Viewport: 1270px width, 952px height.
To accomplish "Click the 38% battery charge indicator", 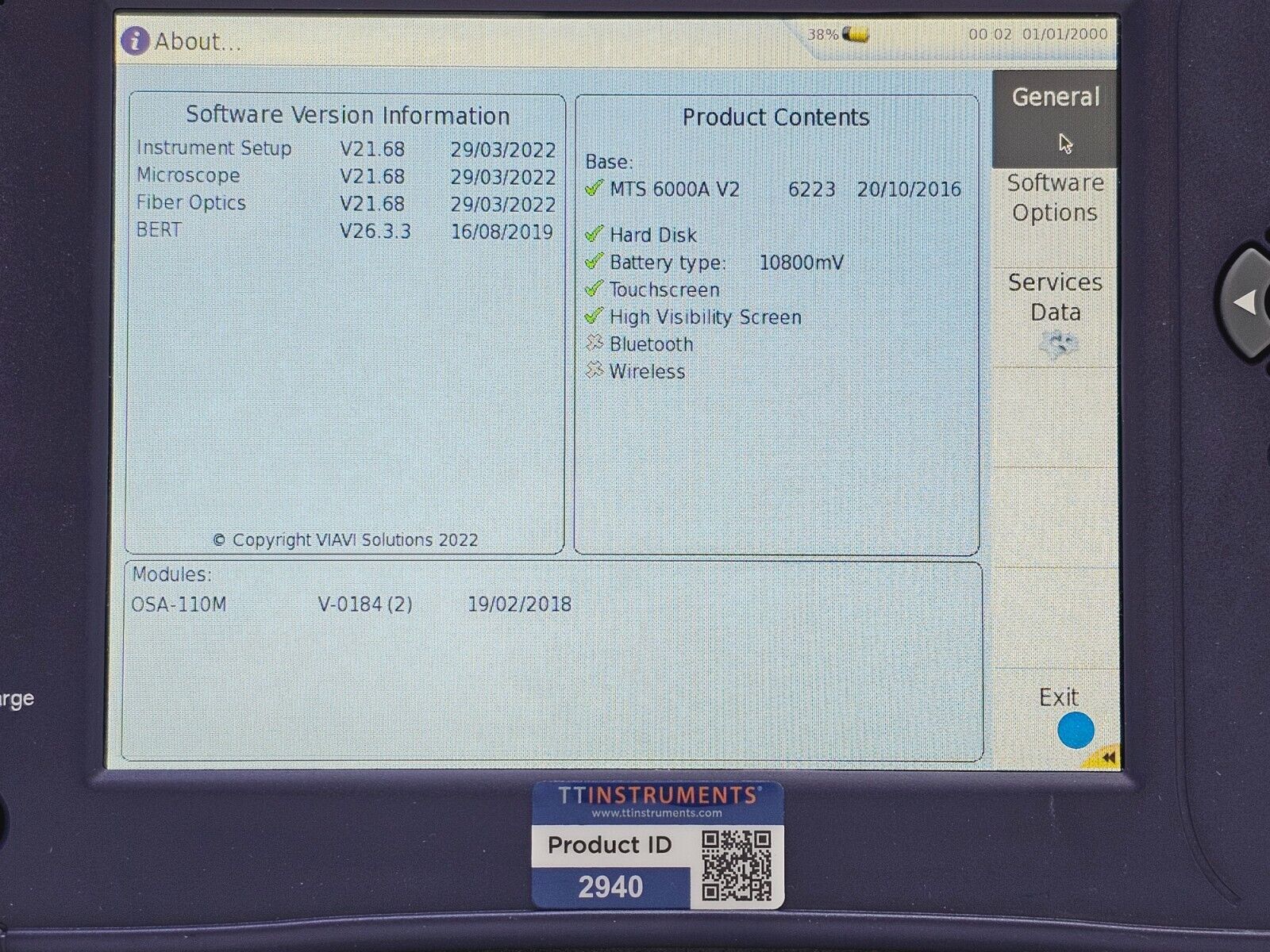I will point(823,34).
